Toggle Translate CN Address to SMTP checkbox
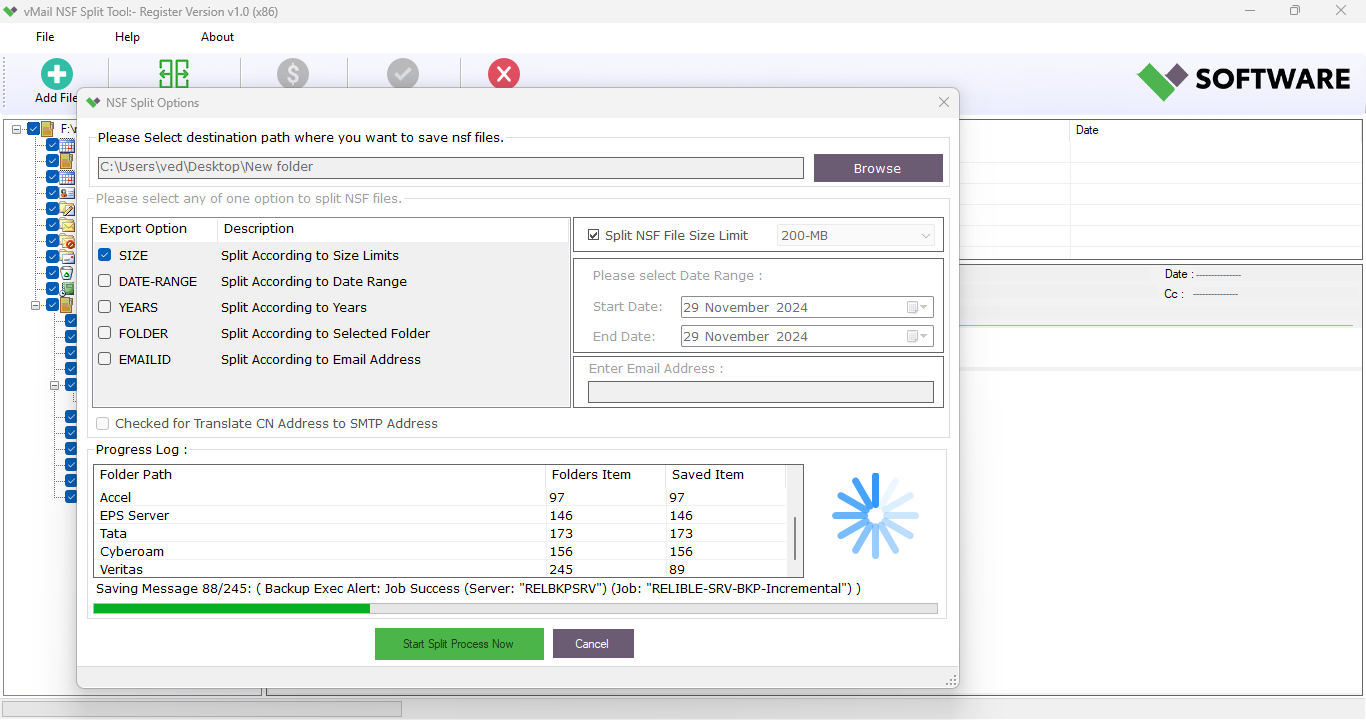The height and width of the screenshot is (720, 1366). pos(102,423)
